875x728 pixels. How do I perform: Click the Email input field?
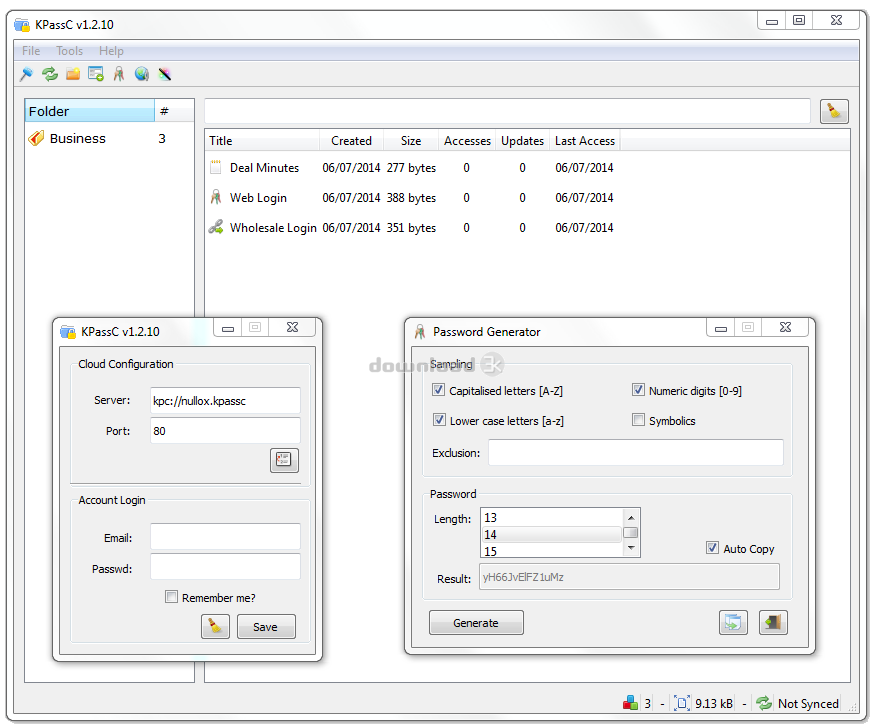coord(225,537)
